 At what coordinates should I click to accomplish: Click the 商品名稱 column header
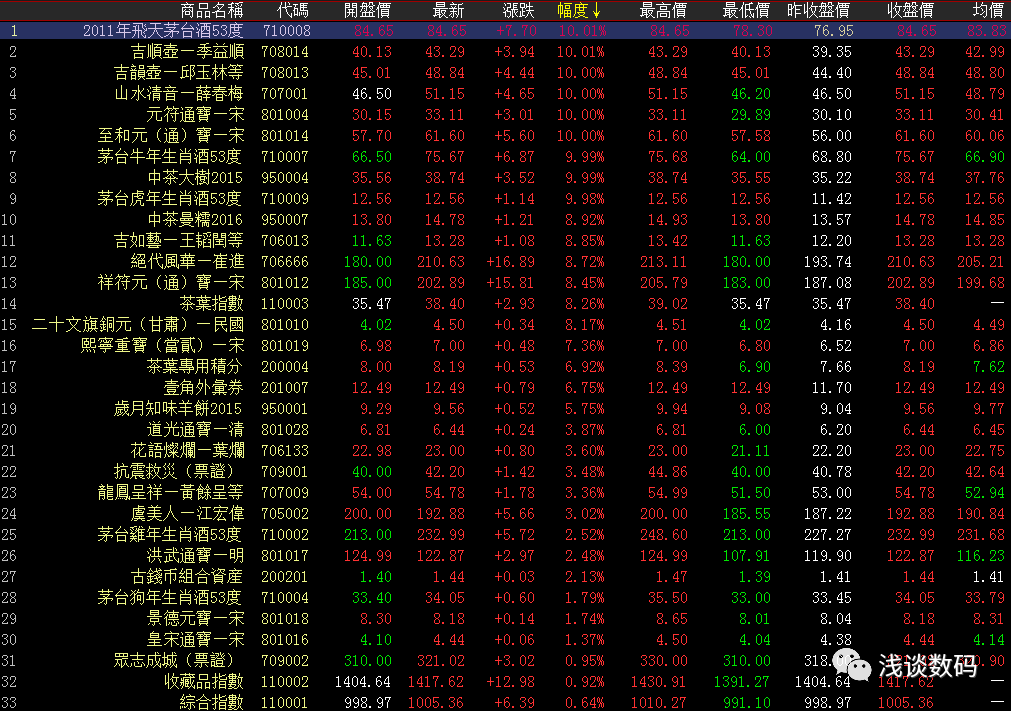click(x=211, y=10)
